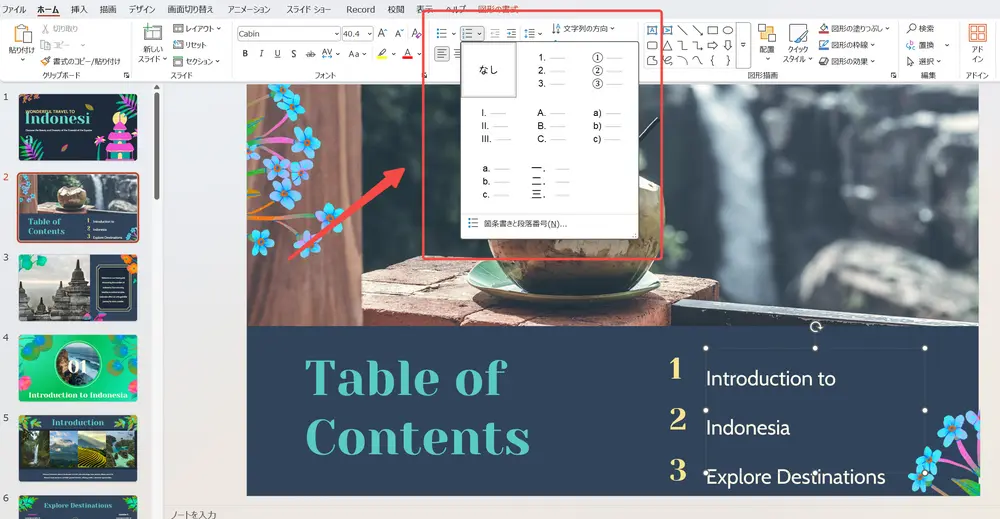Screen dimensions: 1000x519
Task: Click the clear formatting icon
Action: pos(416,33)
